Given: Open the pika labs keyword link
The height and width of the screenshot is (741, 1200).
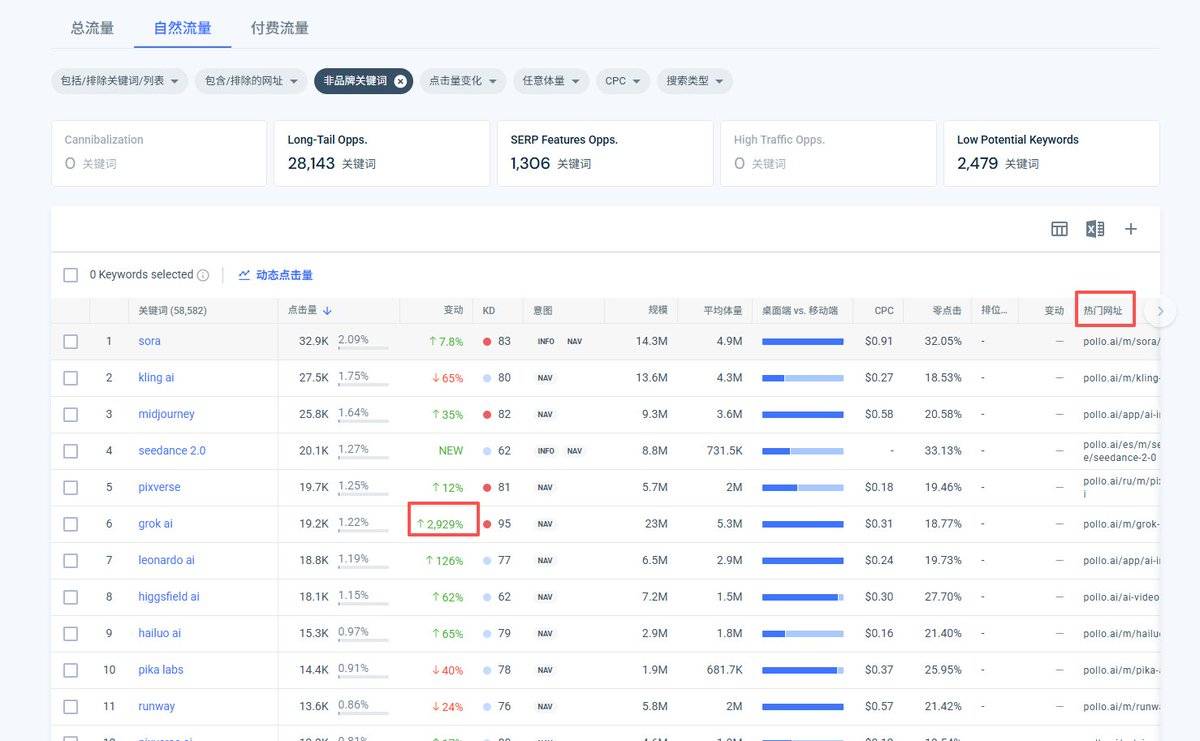Looking at the screenshot, I should [161, 670].
